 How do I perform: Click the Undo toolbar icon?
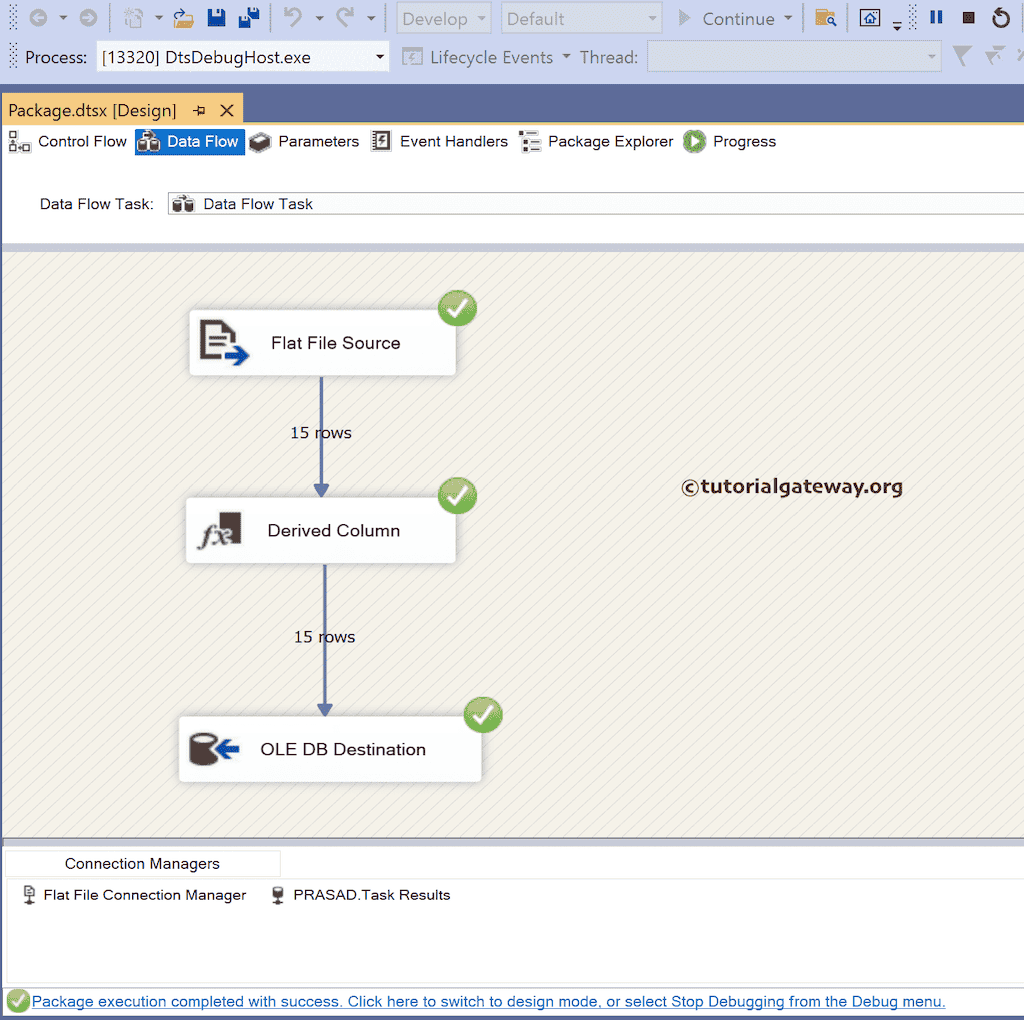(x=294, y=17)
